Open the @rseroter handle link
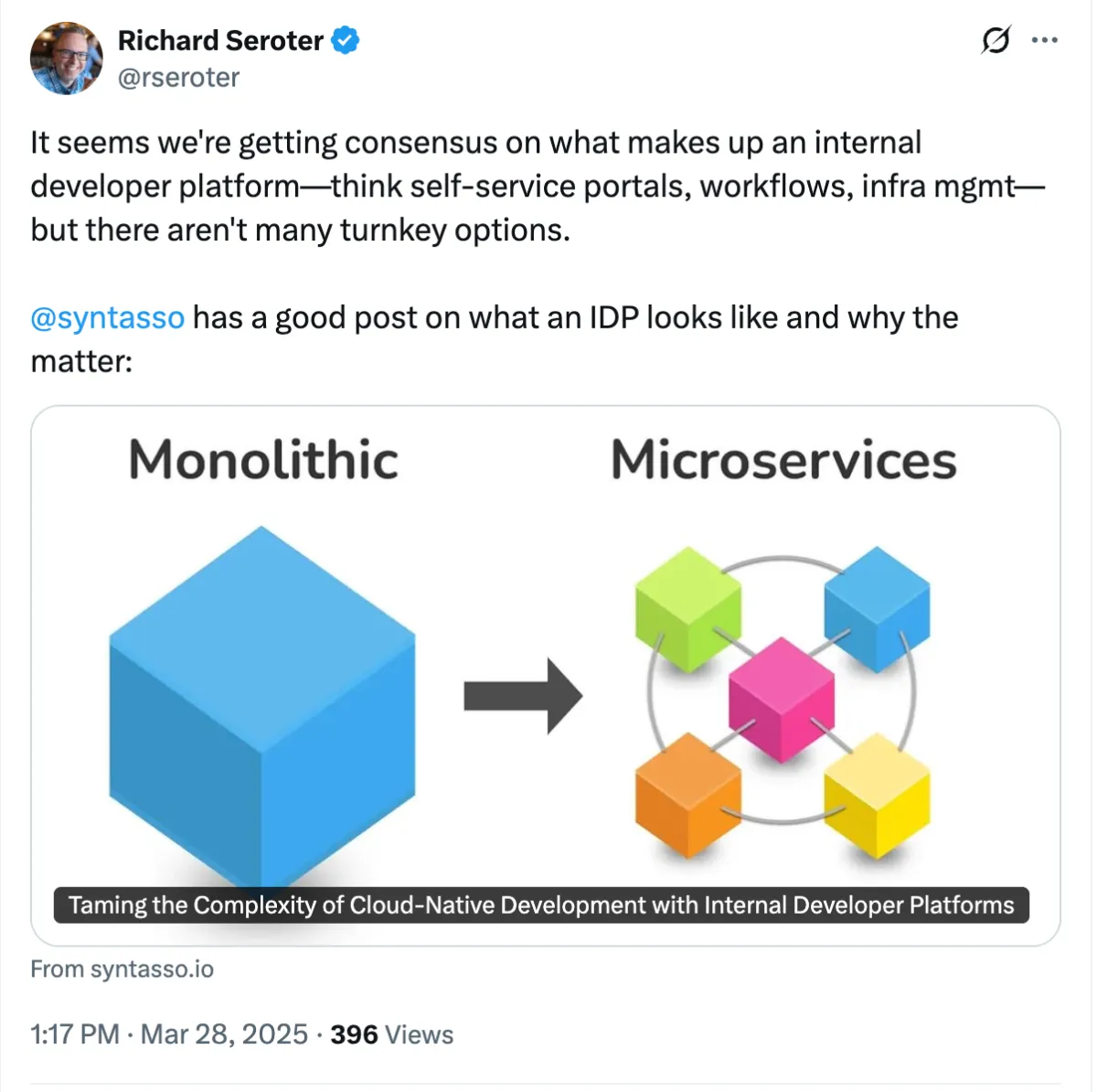The width and height of the screenshot is (1097, 1092). coord(178,78)
